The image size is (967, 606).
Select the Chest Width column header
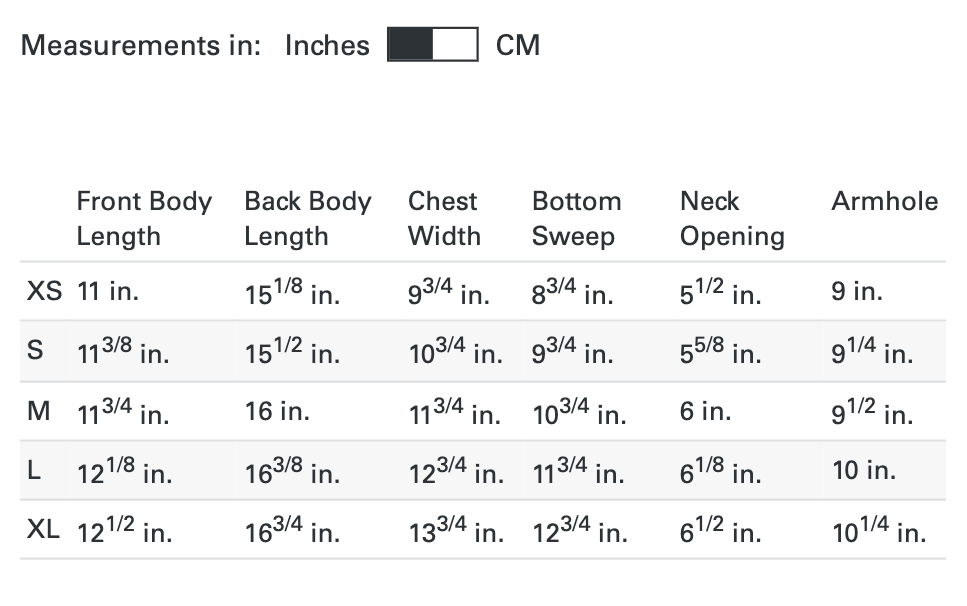(444, 218)
